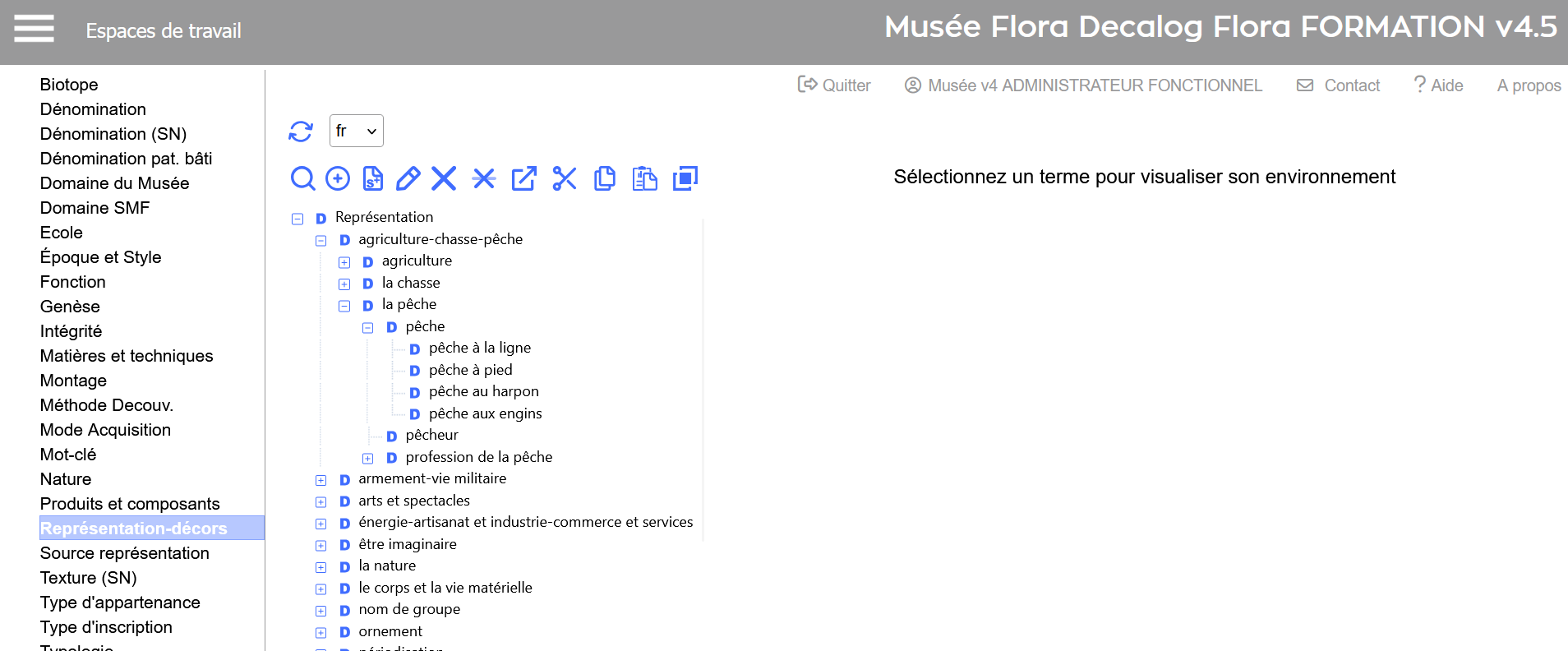Click the magnifying glass search icon
1568x651 pixels.
(302, 178)
